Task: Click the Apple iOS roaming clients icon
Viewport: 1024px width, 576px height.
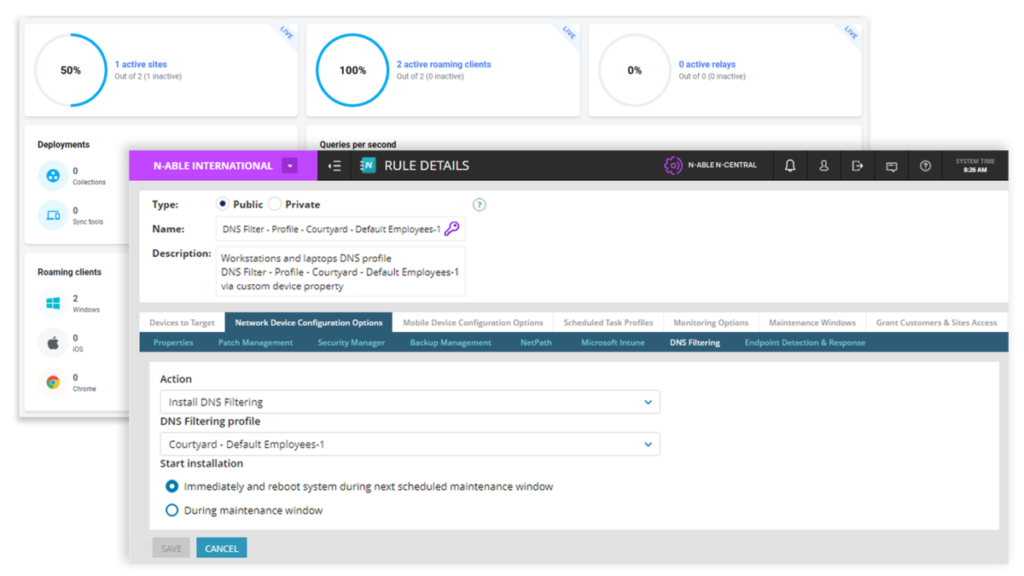Action: tap(53, 343)
